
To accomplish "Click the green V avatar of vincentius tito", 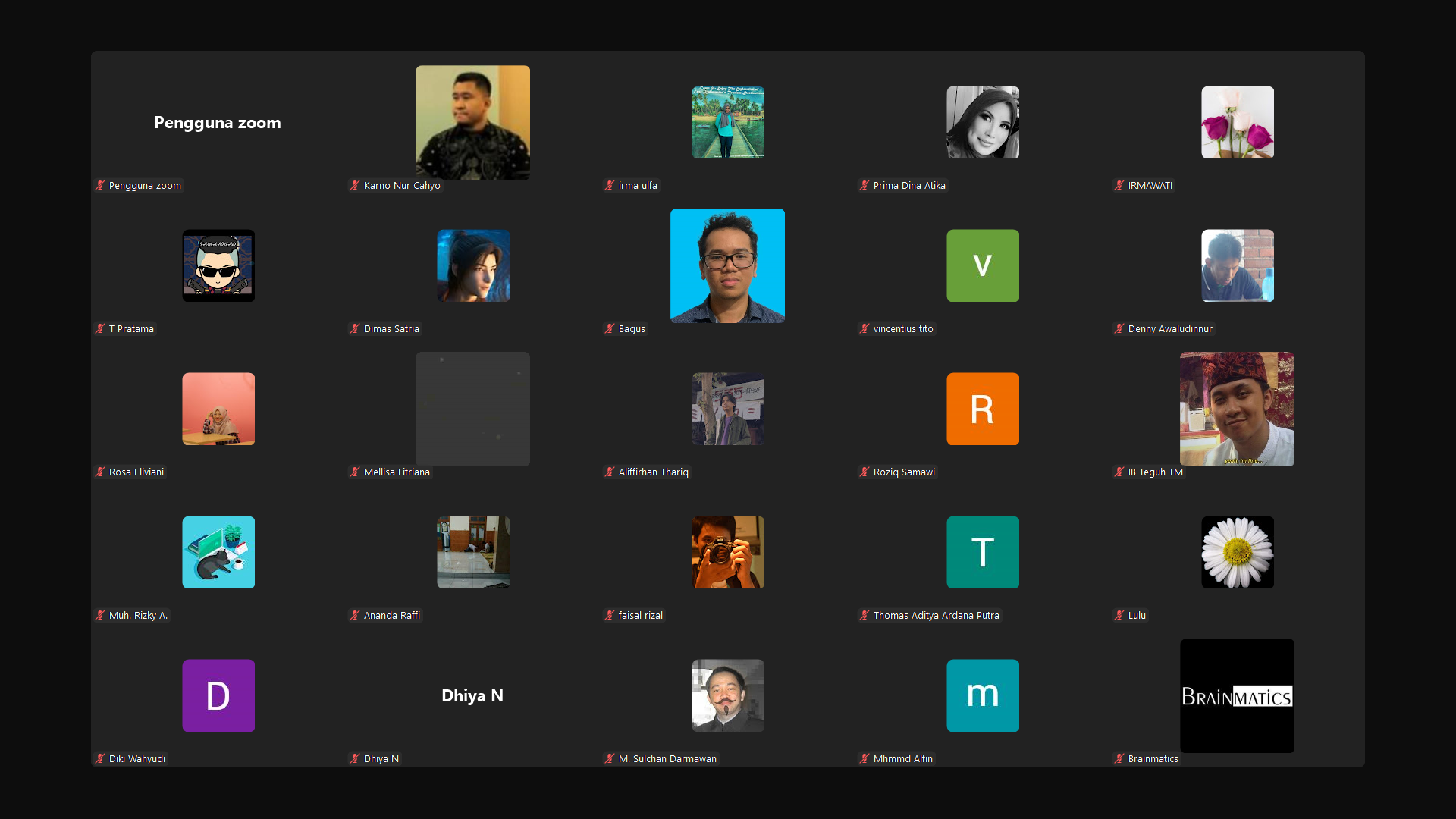I will 982,265.
